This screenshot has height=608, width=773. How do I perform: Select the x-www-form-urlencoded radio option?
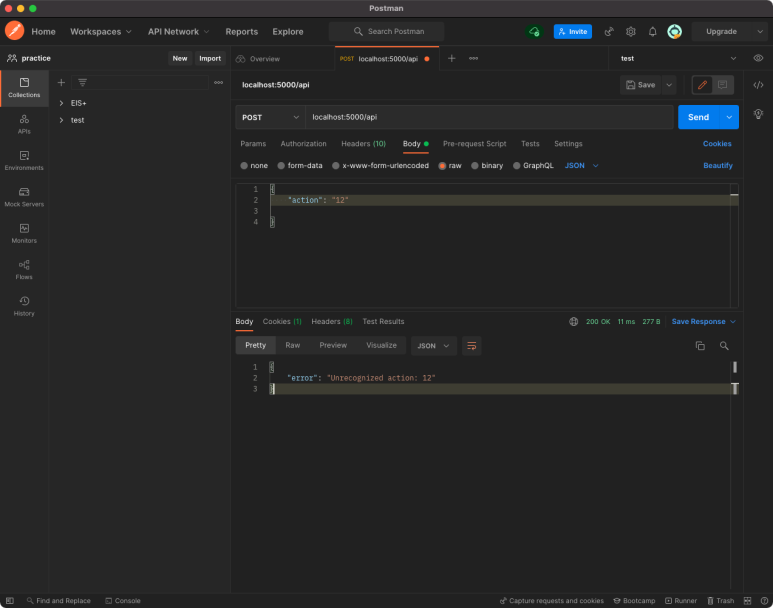pyautogui.click(x=336, y=166)
